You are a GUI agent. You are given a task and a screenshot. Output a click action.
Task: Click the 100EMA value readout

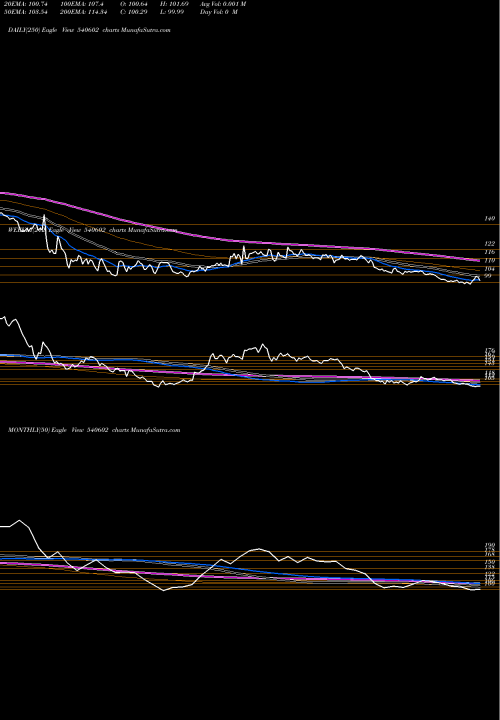tap(81, 4)
